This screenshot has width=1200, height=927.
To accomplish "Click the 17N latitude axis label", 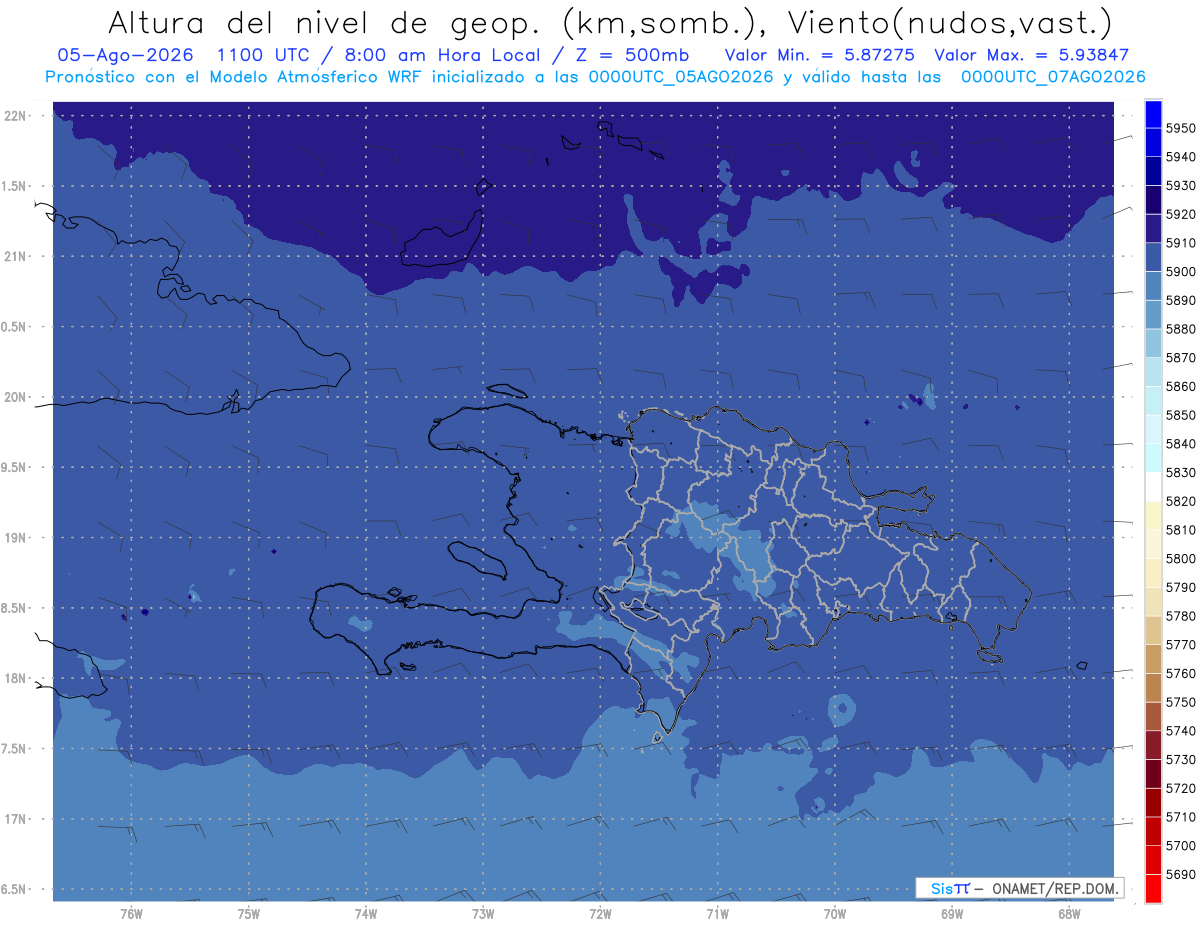I will (16, 819).
